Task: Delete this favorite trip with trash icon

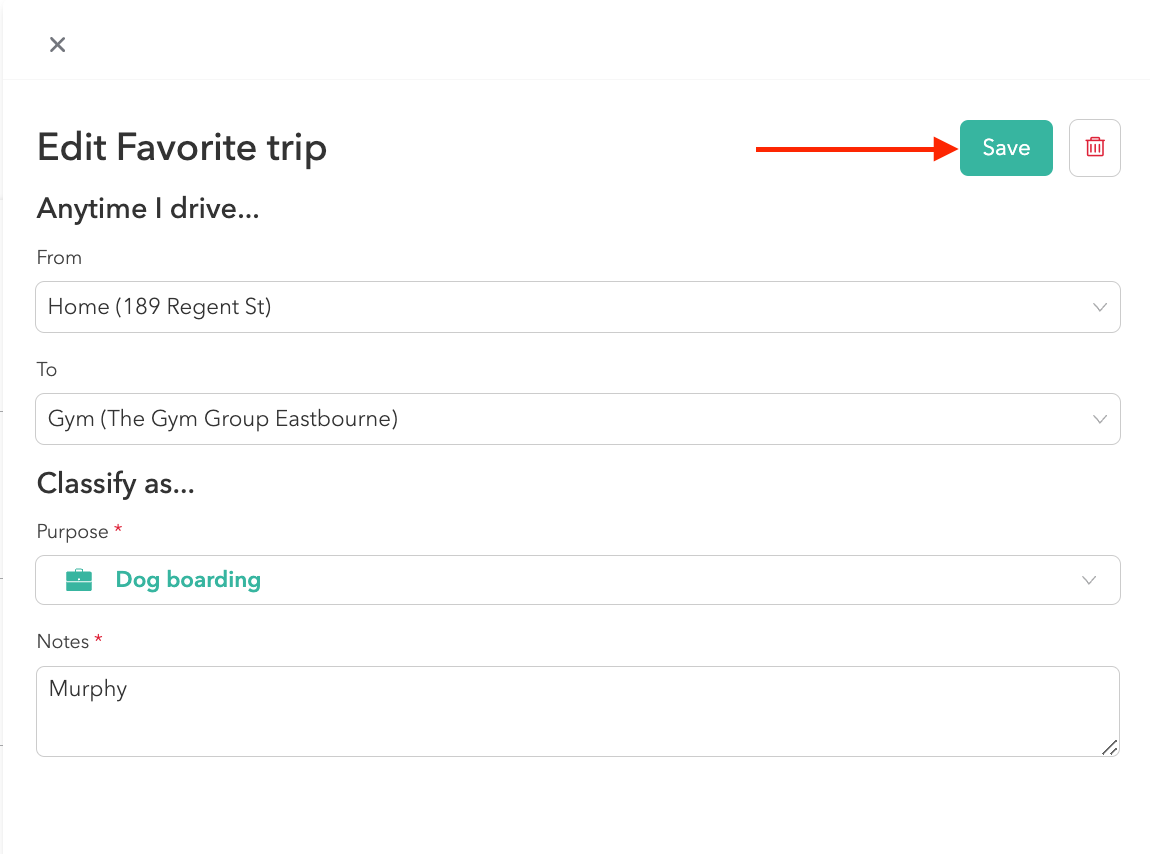Action: coord(1095,148)
